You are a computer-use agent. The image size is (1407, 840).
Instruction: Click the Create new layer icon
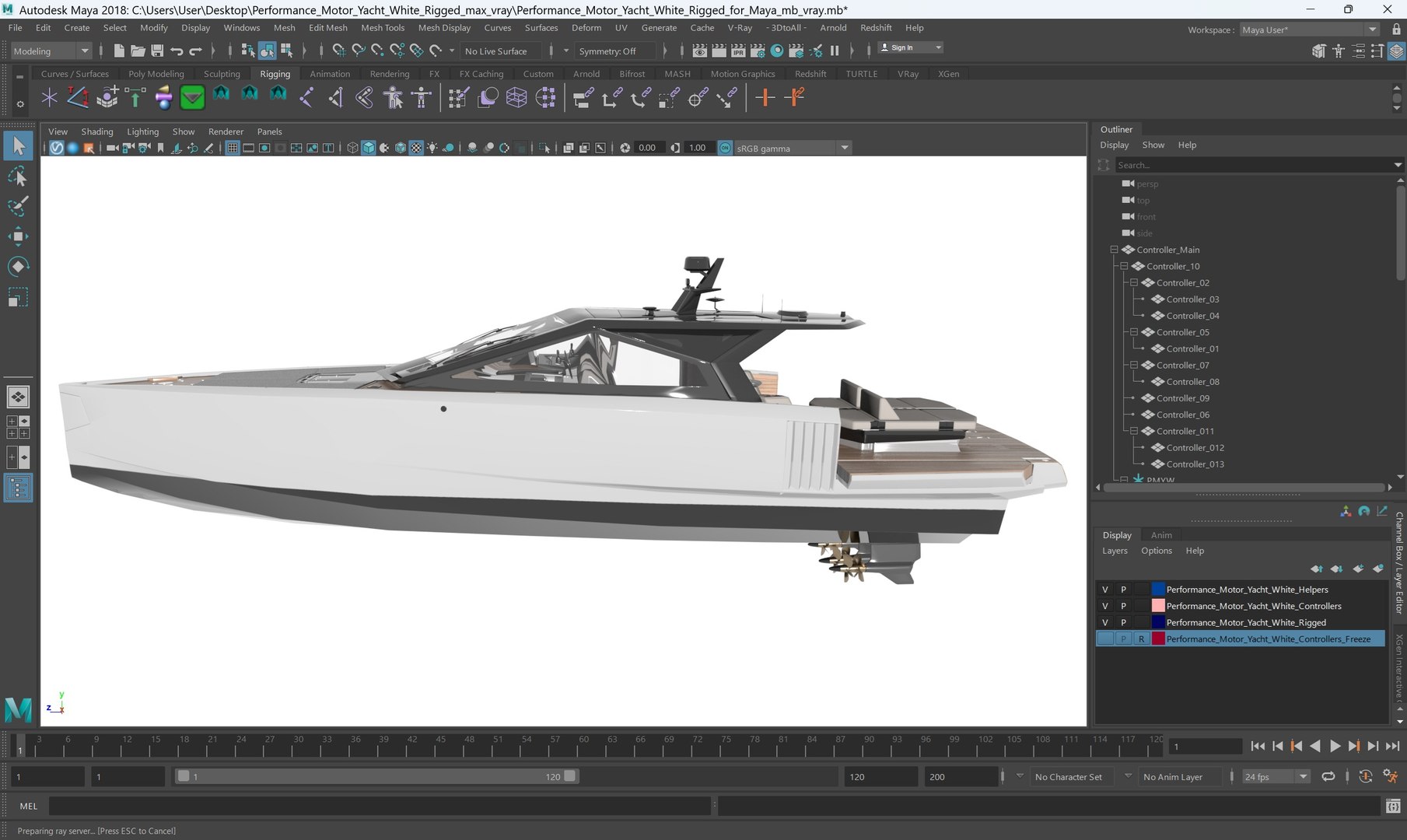tap(1358, 569)
